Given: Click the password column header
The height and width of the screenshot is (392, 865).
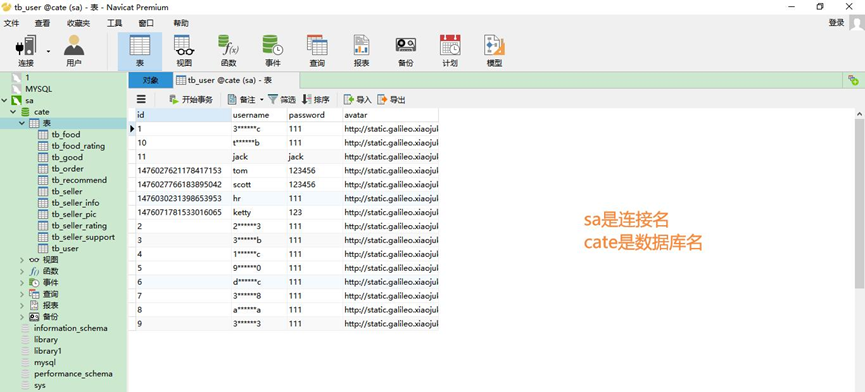Looking at the screenshot, I should (x=314, y=115).
